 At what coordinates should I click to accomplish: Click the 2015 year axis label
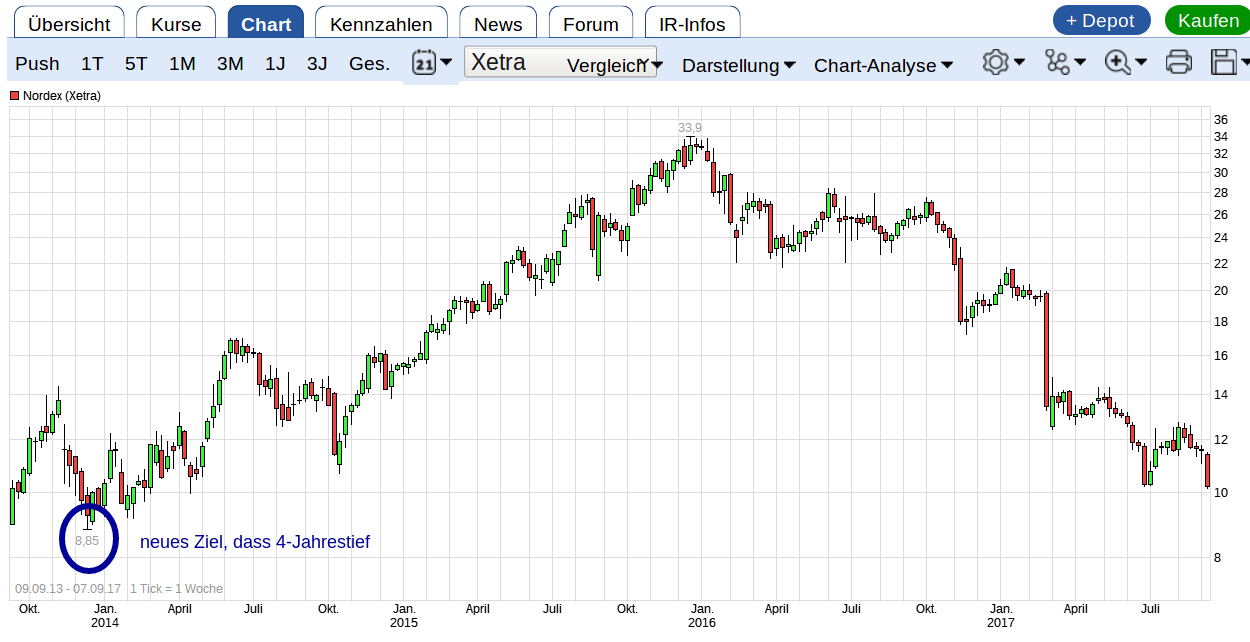pyautogui.click(x=404, y=623)
